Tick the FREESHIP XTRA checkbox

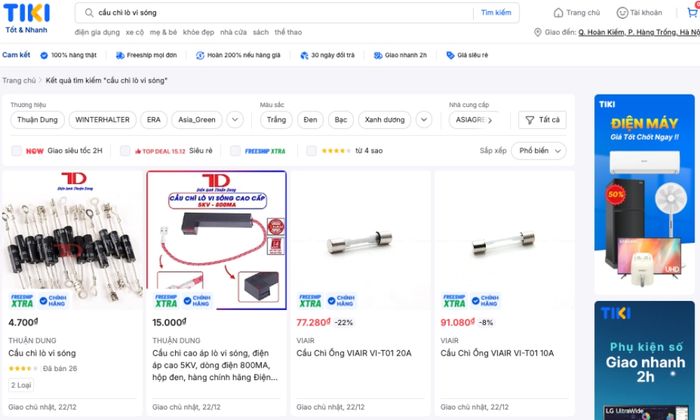[x=235, y=151]
